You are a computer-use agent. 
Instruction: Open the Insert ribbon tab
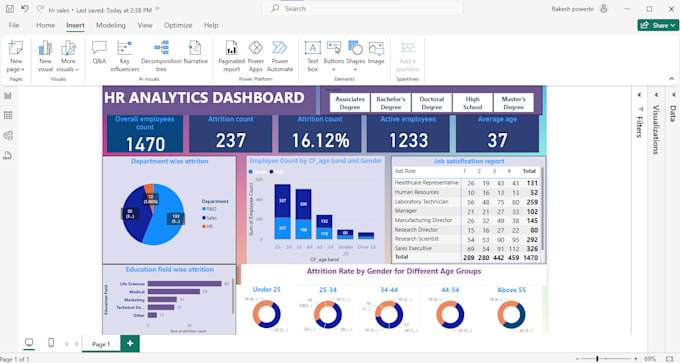[75, 26]
